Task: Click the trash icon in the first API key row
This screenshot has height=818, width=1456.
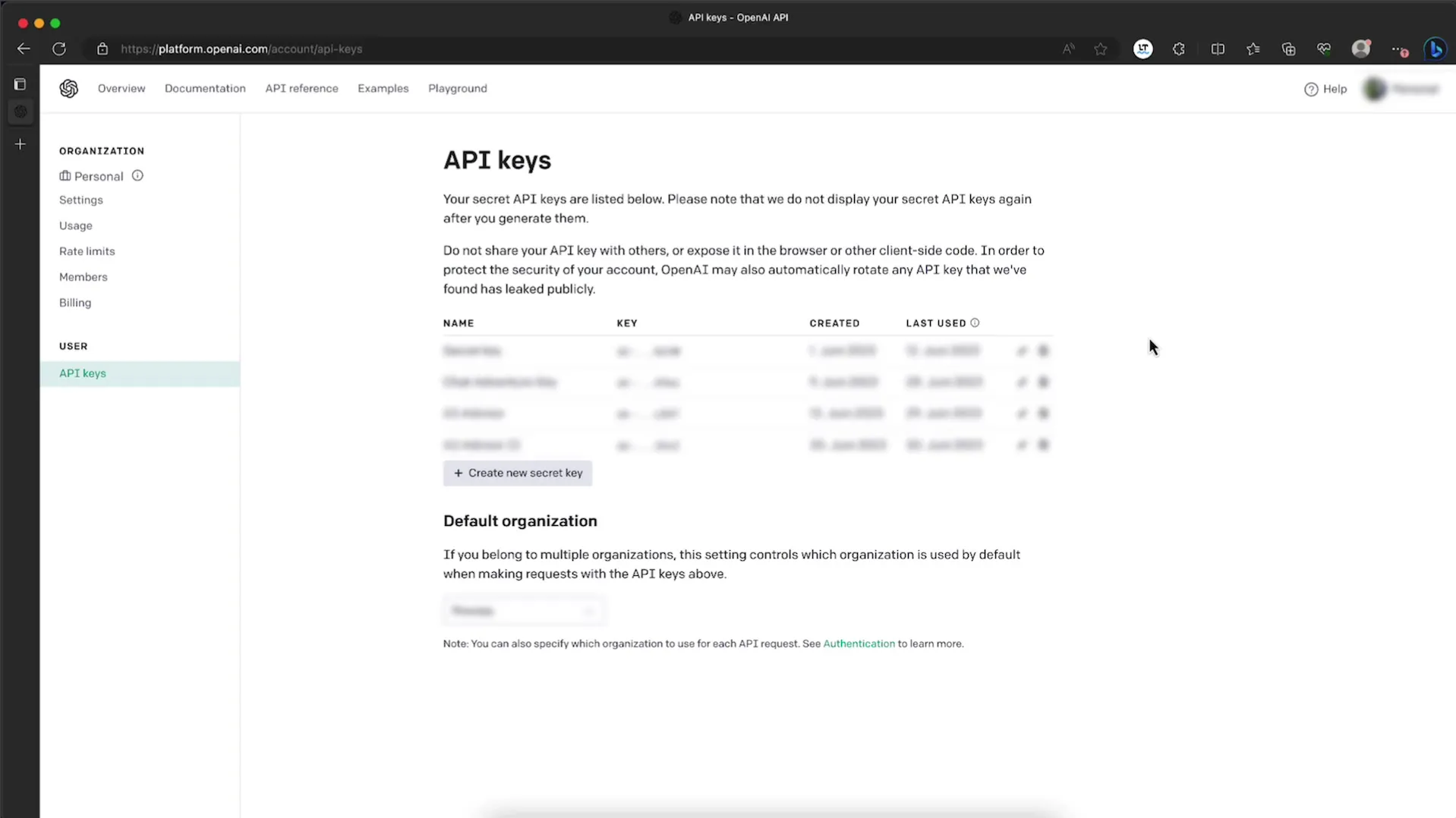Action: [1043, 351]
